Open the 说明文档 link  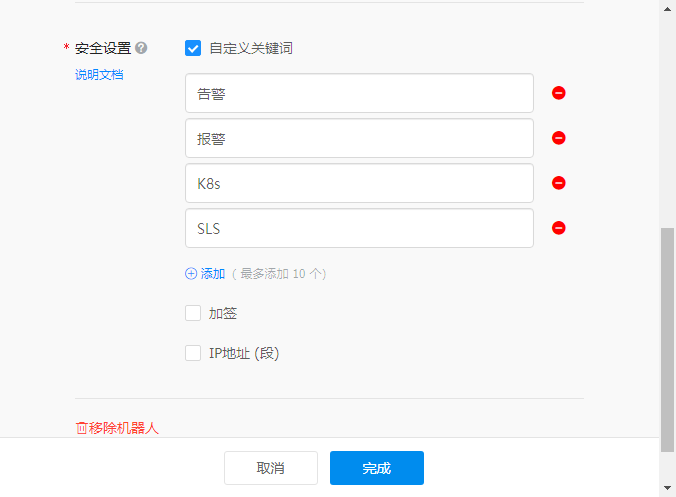[99, 74]
